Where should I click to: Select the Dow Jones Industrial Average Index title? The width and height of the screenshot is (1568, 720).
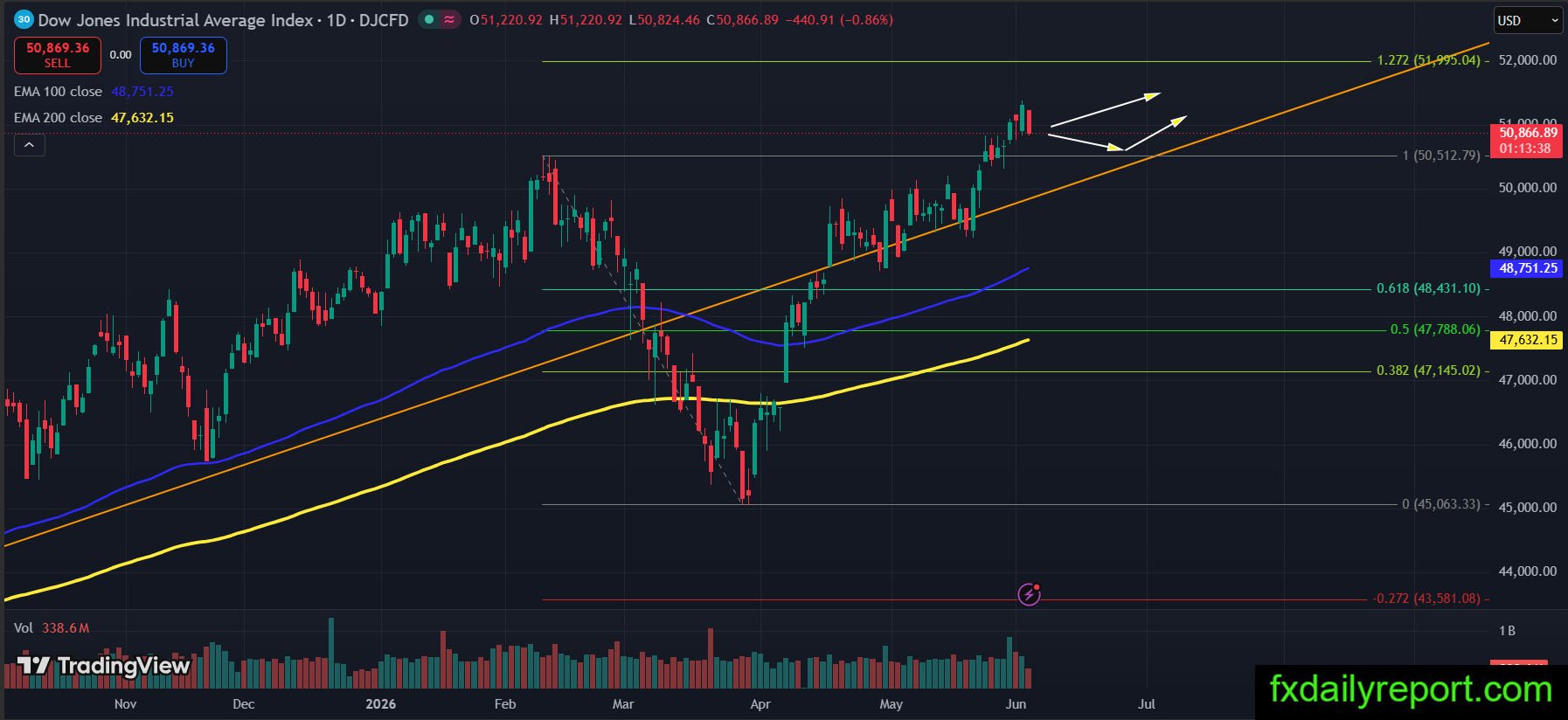click(x=176, y=20)
